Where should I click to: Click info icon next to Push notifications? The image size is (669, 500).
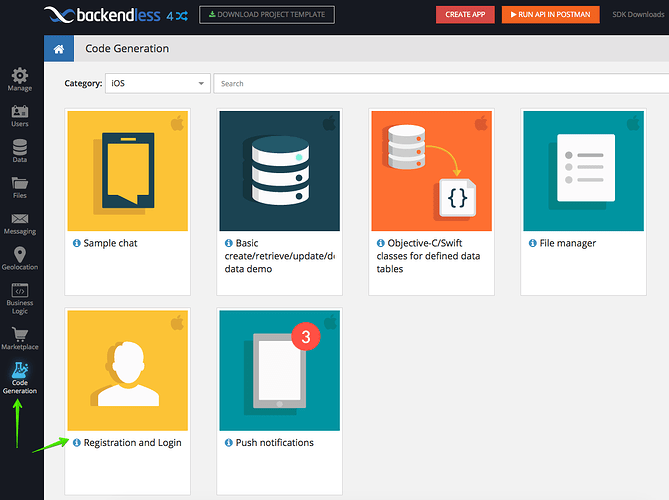pyautogui.click(x=229, y=443)
